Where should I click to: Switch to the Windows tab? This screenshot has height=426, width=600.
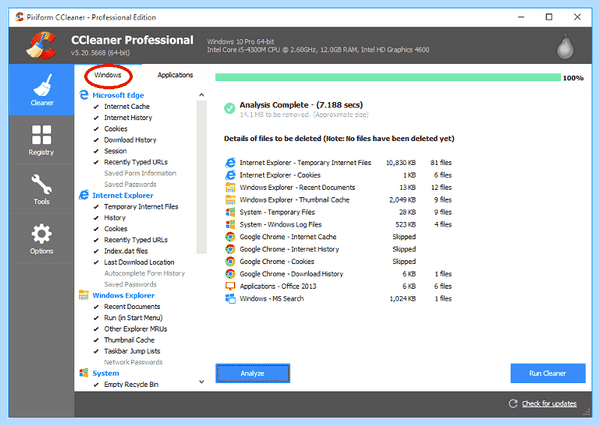tap(108, 75)
